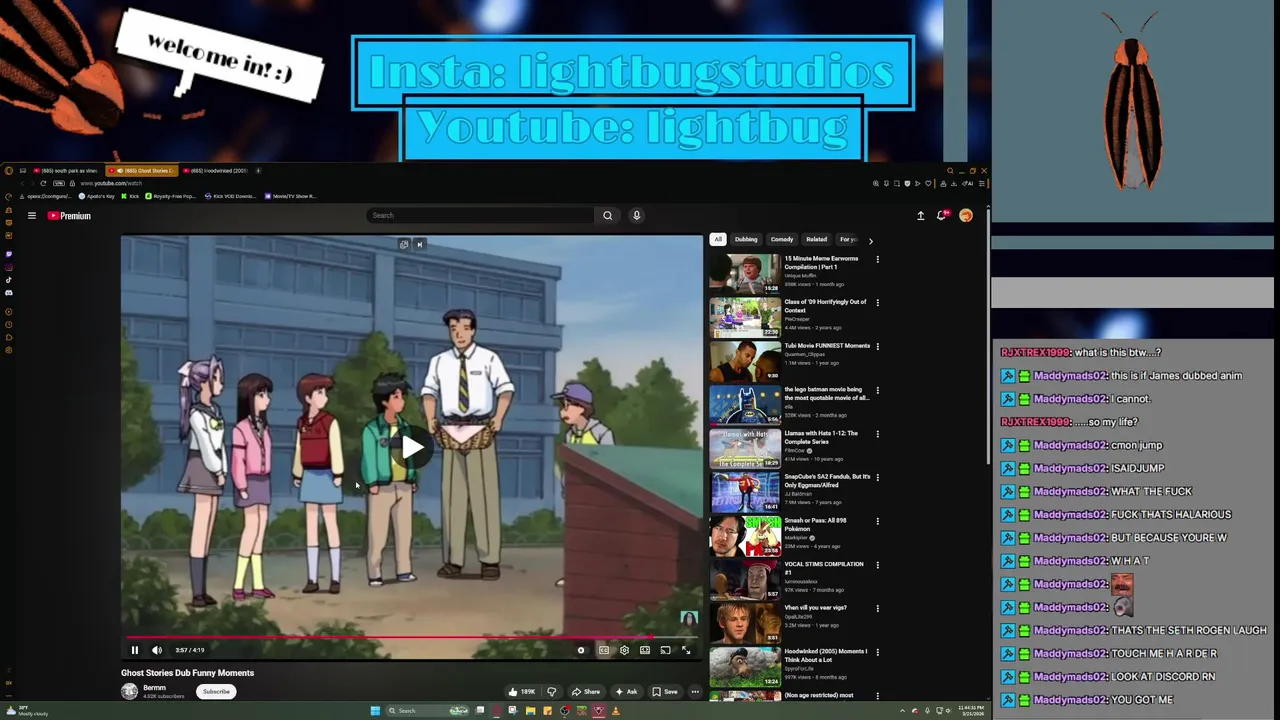This screenshot has width=1280, height=720.
Task: Reload the page in the browser
Action: 43,183
